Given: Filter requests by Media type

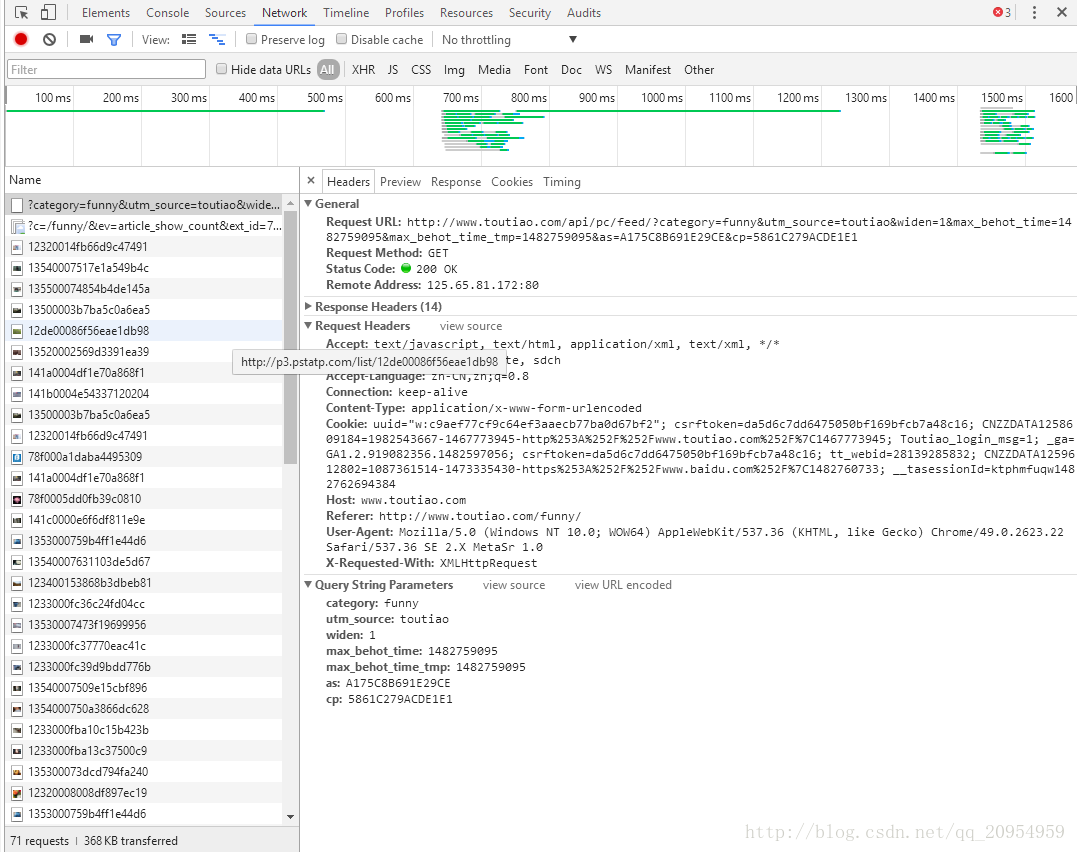Looking at the screenshot, I should (495, 69).
